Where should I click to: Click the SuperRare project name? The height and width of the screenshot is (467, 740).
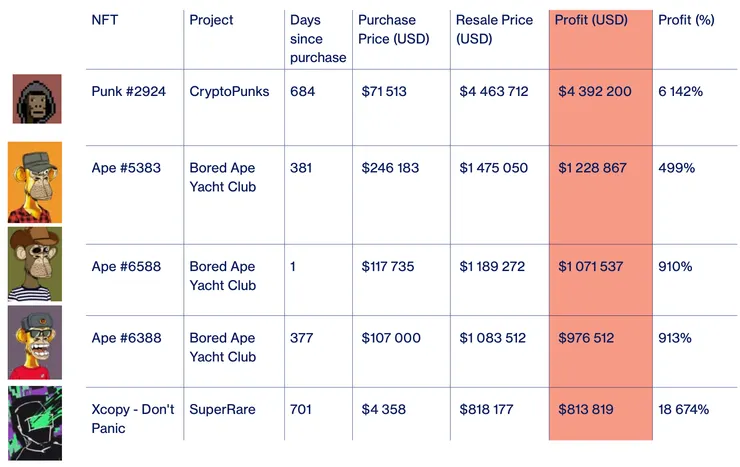pos(224,410)
